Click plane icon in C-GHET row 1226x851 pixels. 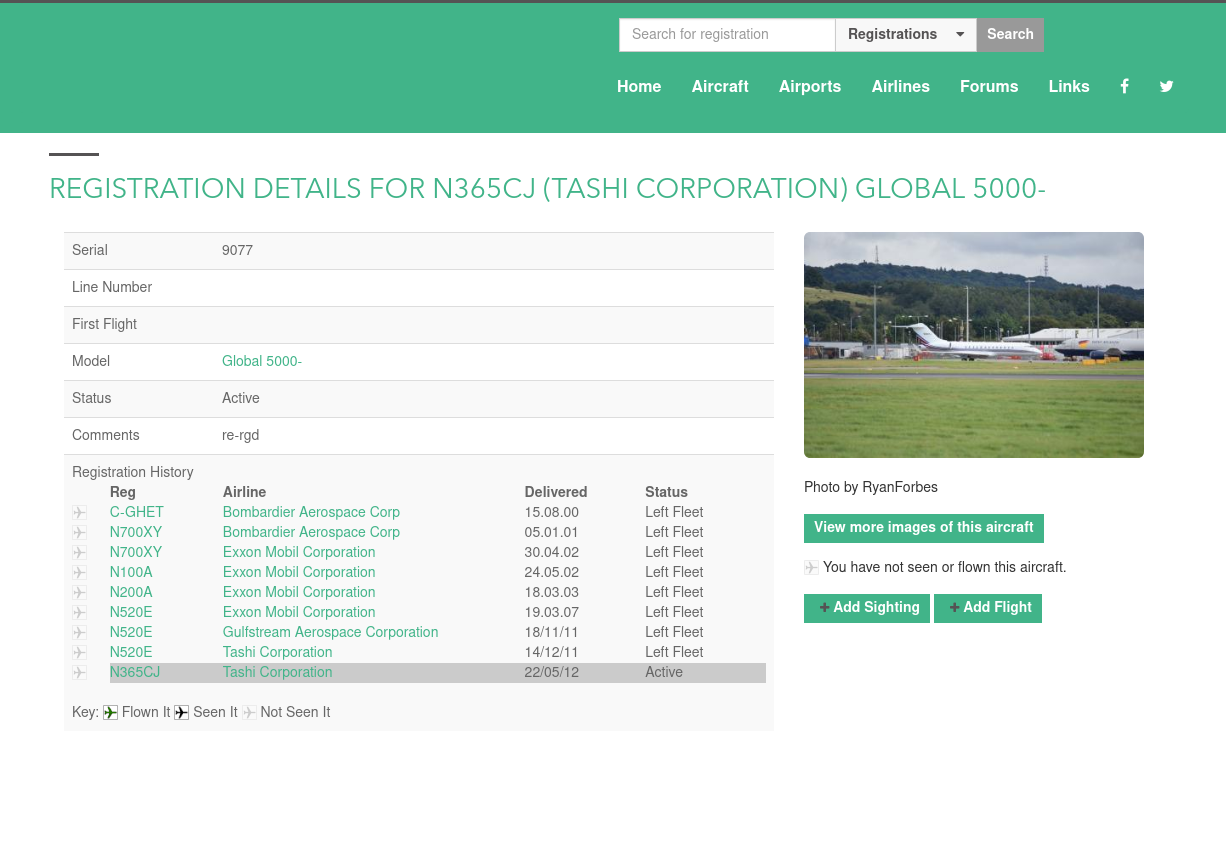pyautogui.click(x=79, y=513)
